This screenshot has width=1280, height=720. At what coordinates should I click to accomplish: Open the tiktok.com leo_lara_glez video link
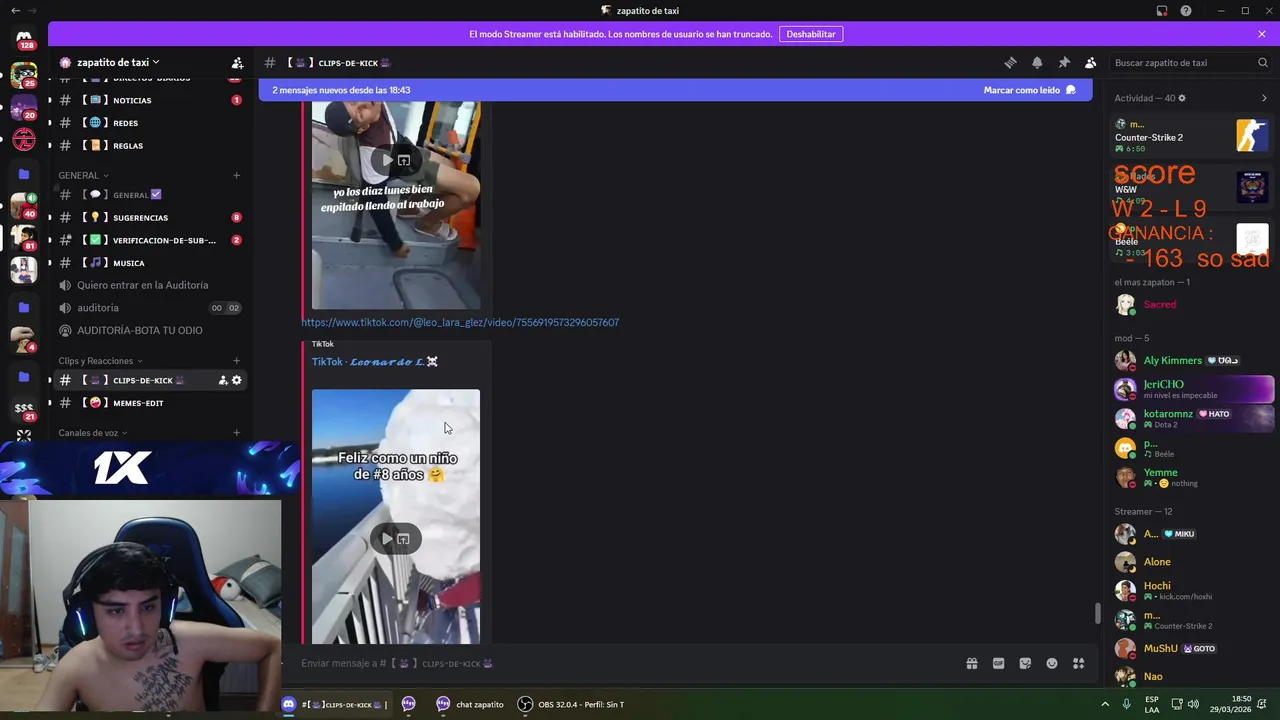tap(460, 322)
